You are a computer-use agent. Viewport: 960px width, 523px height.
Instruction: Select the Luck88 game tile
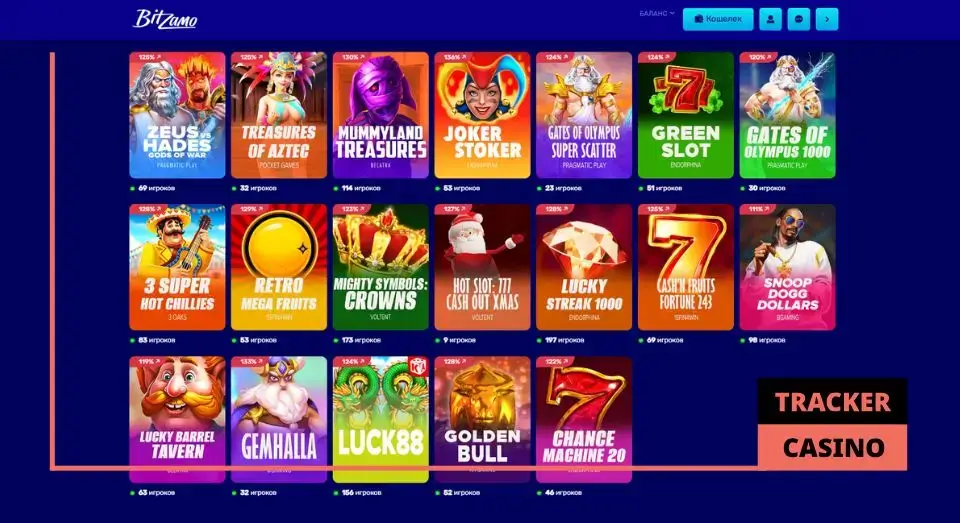[380, 420]
